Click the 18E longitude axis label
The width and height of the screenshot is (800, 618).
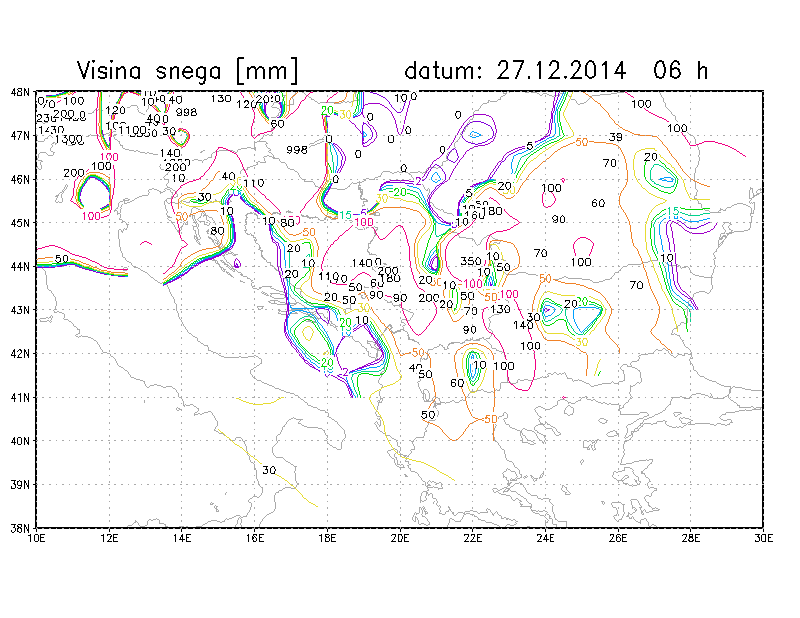[x=327, y=538]
